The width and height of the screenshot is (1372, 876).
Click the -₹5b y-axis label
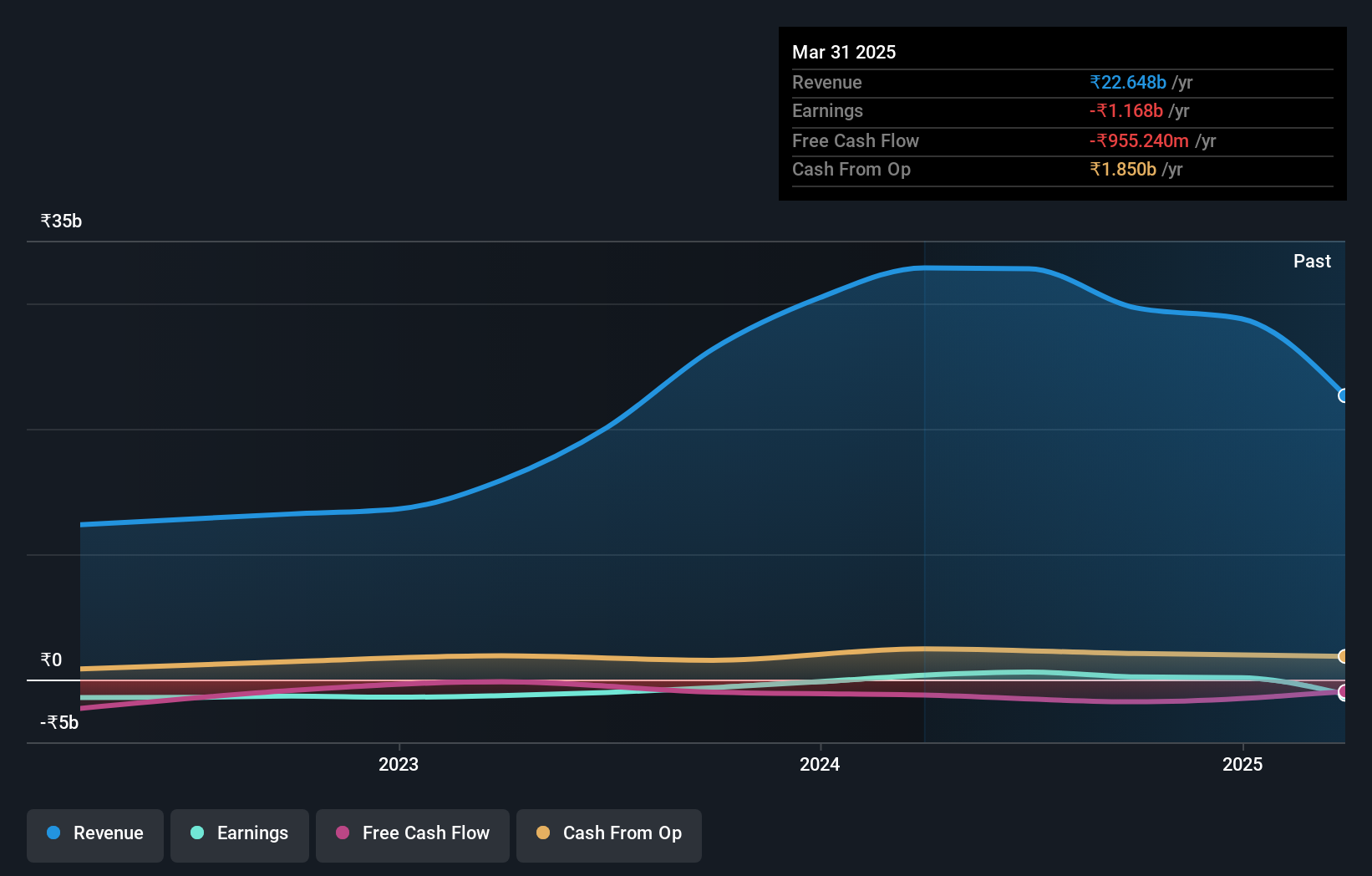point(59,722)
